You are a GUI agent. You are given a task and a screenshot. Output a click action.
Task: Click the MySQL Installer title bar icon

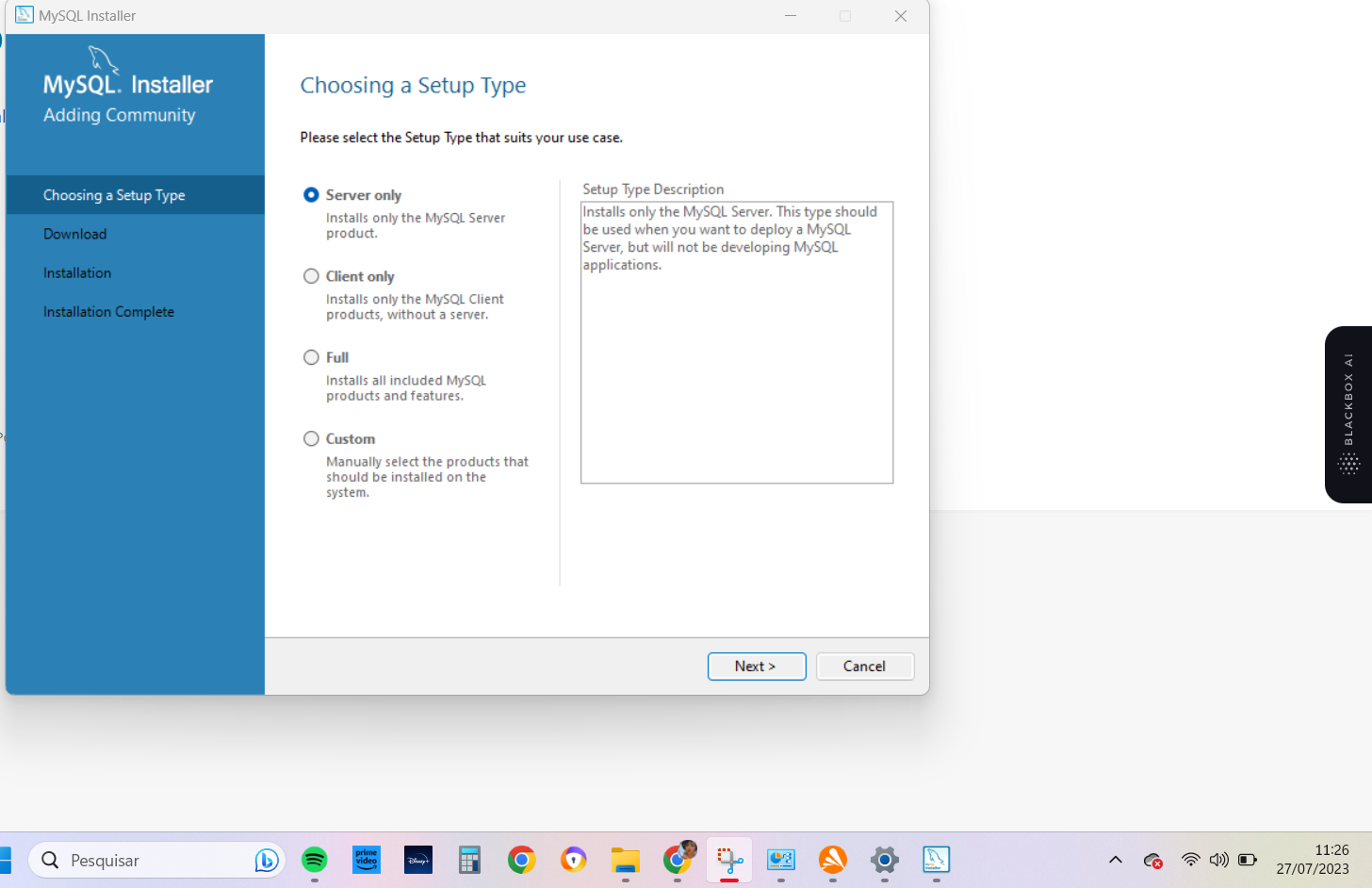(x=24, y=15)
